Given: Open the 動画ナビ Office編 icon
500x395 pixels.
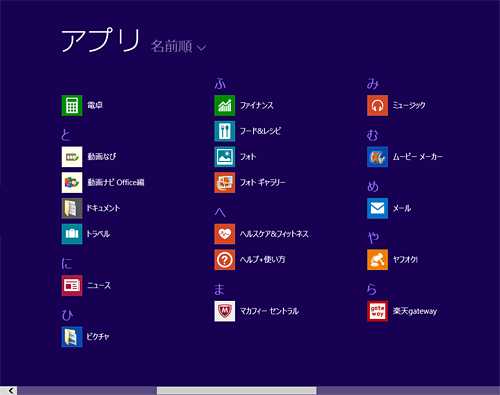Looking at the screenshot, I should [72, 182].
